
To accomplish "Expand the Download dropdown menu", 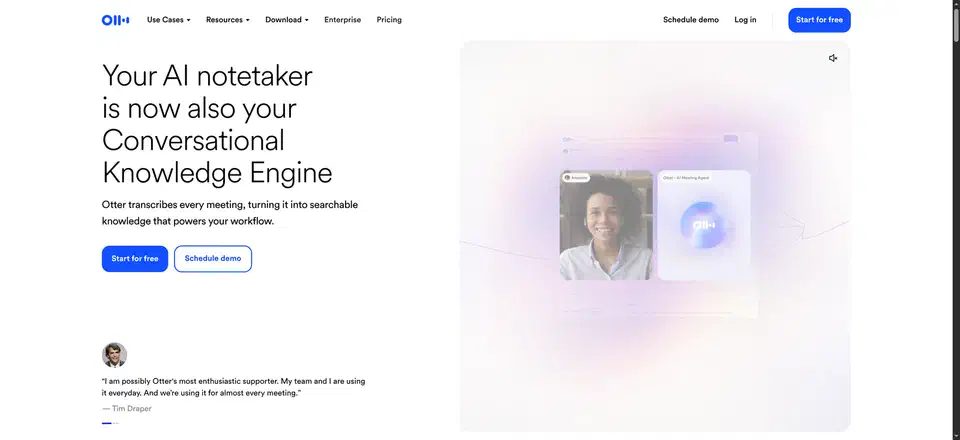I will 287,20.
